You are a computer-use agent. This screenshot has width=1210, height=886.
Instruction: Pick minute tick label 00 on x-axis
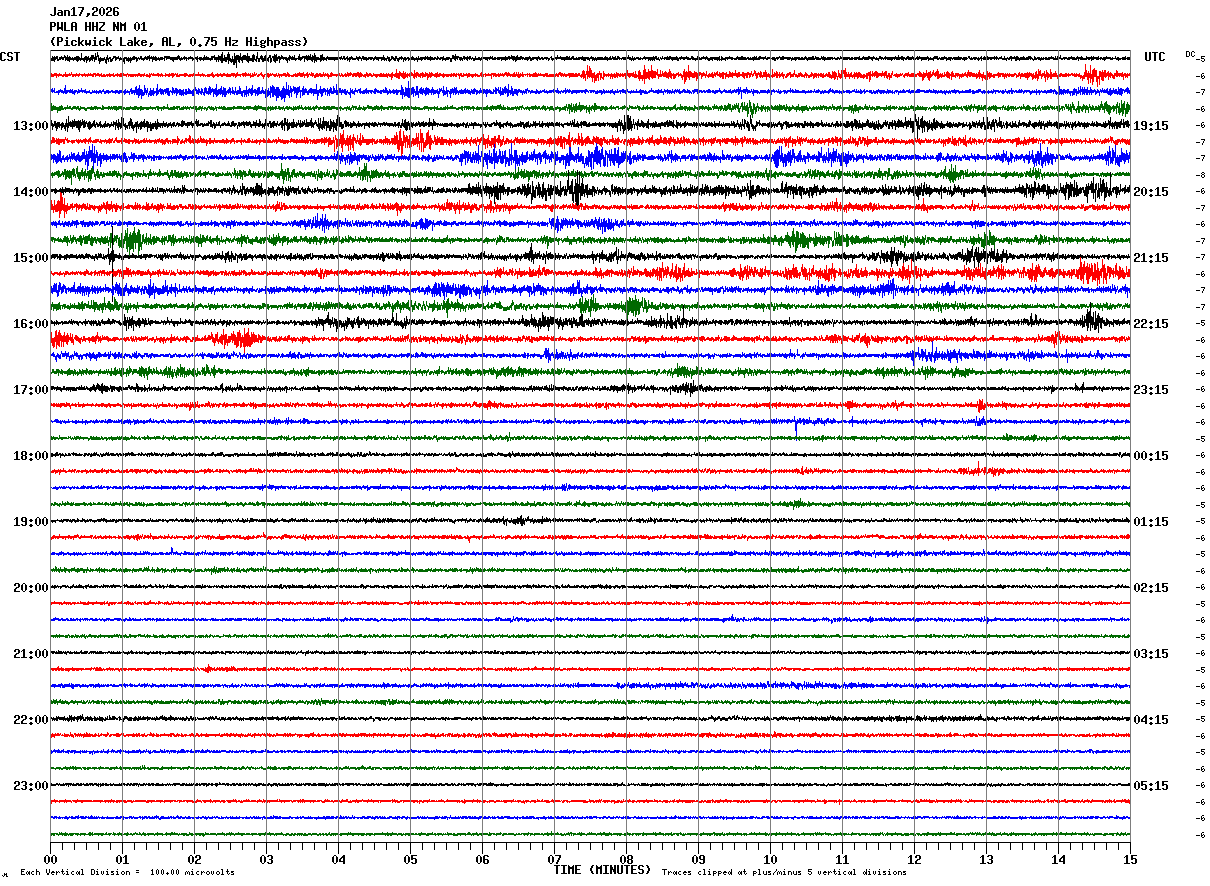click(x=50, y=859)
